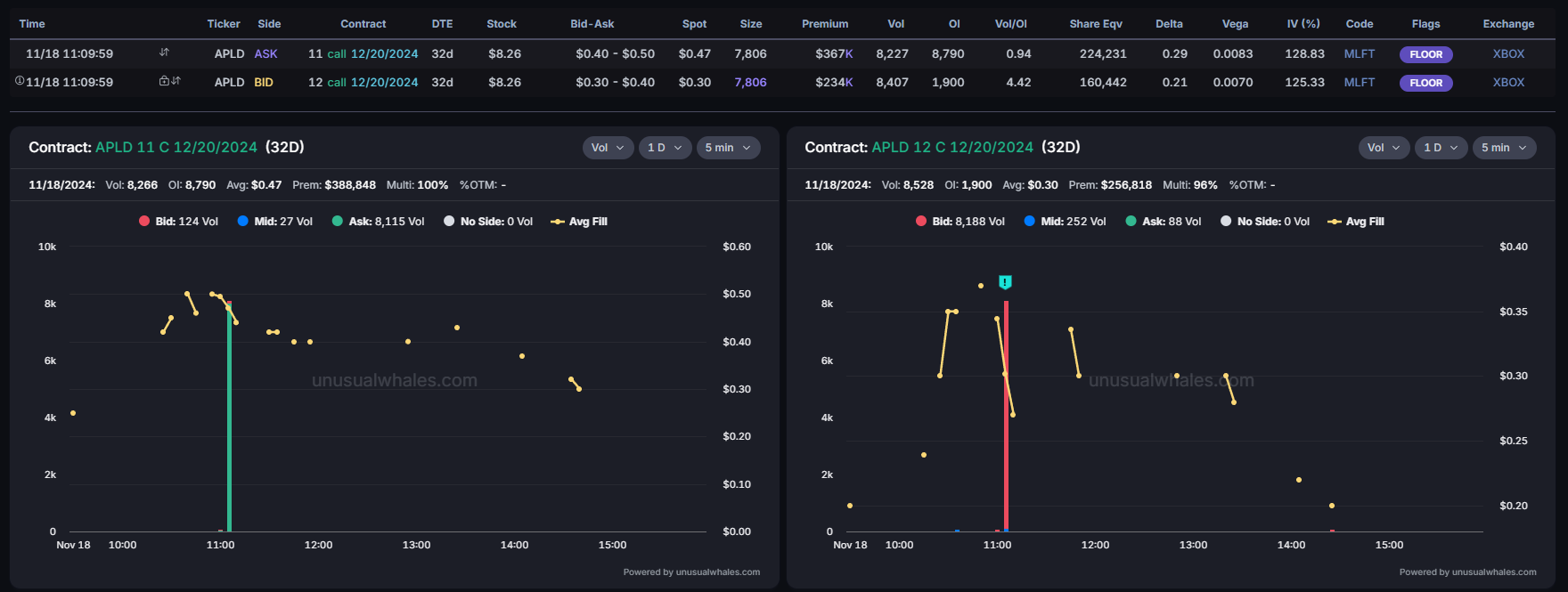Sort by the Share Eqv column header

pos(1096,24)
